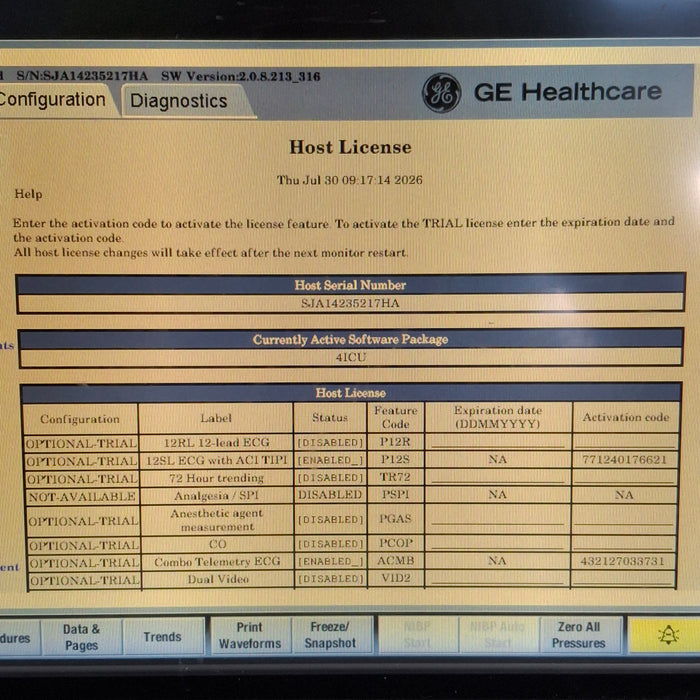The height and width of the screenshot is (700, 700).
Task: Click the PGAS expiration date field
Action: click(x=498, y=519)
